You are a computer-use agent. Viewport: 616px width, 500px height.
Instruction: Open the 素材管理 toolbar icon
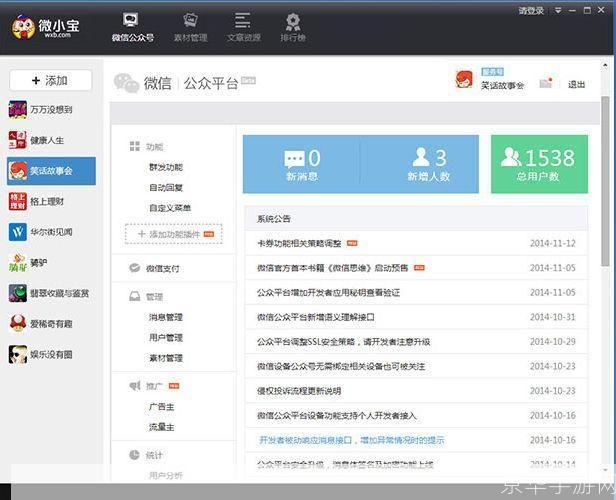(191, 19)
